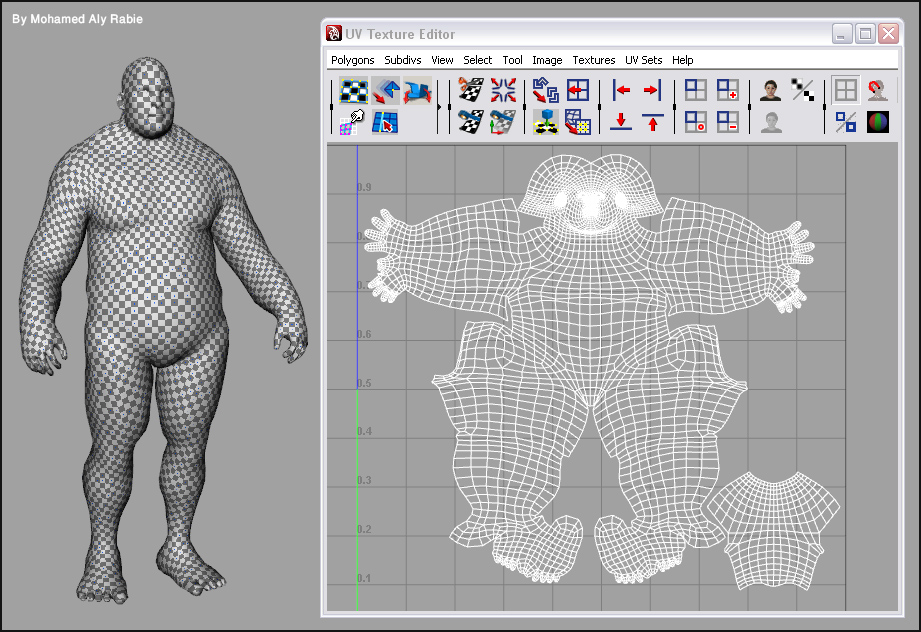Click the UV Texture Editor title bar icon
921x632 pixels.
click(334, 33)
